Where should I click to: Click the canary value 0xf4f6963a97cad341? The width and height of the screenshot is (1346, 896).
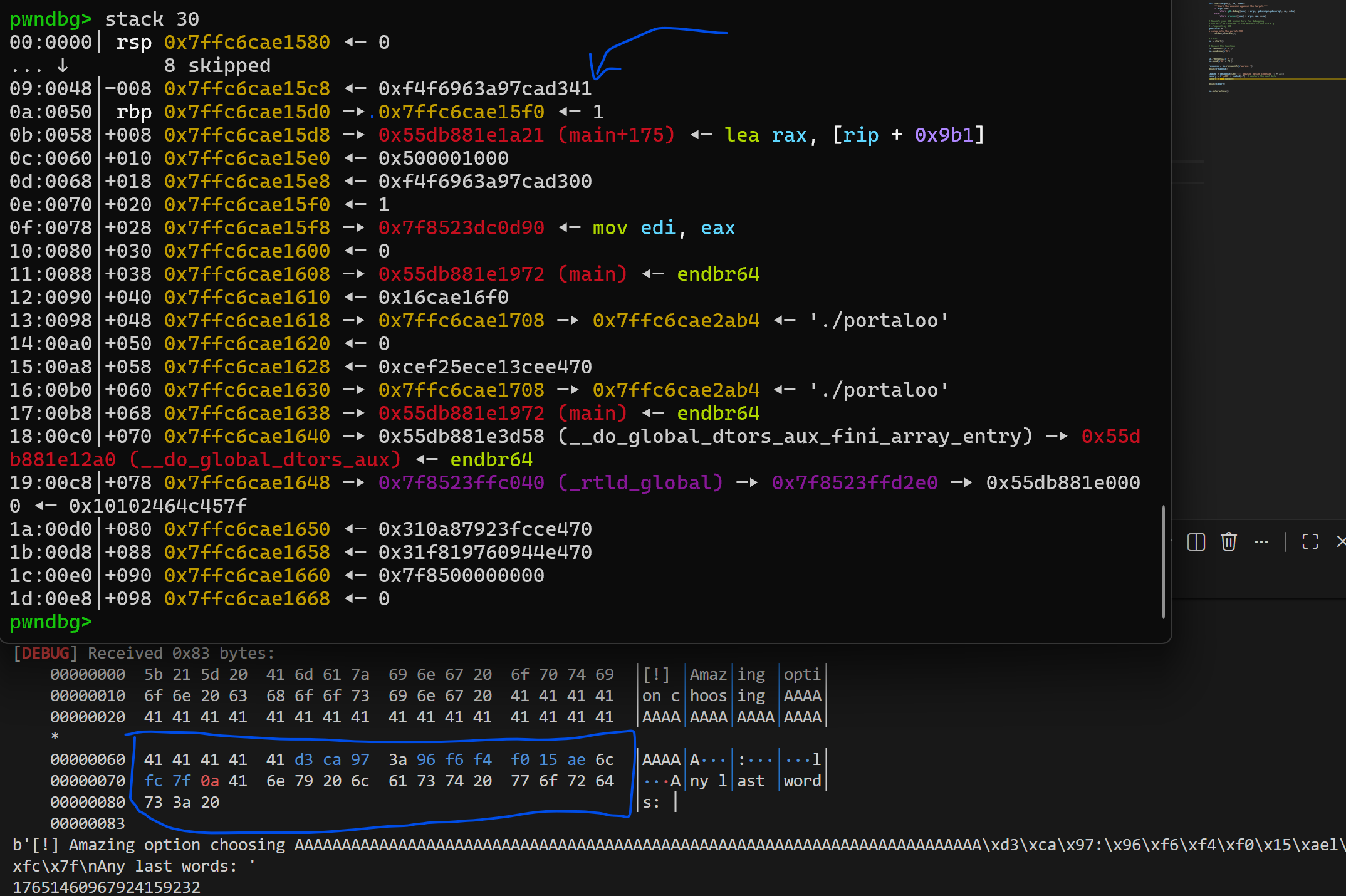point(484,89)
